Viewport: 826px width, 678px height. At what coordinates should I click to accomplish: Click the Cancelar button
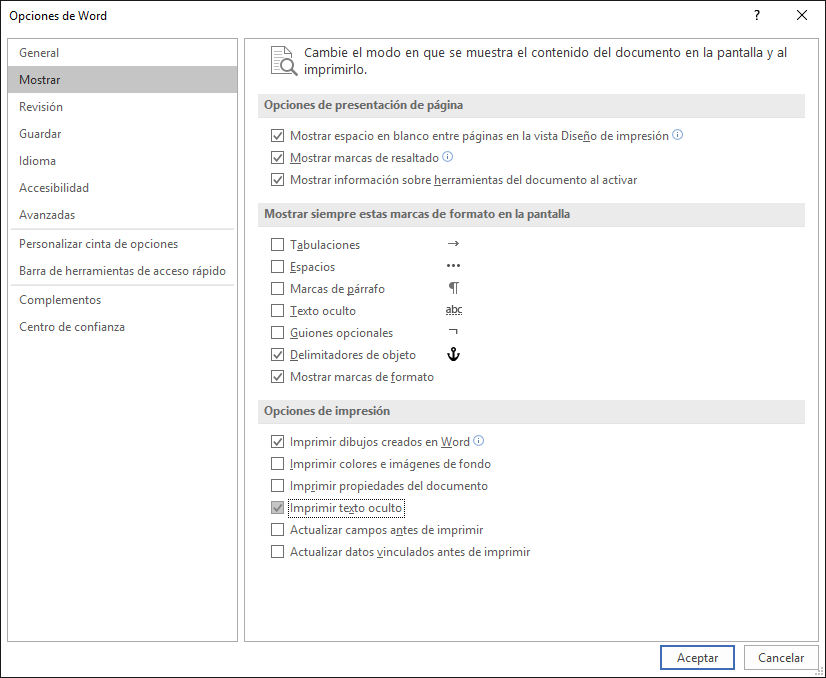pos(781,657)
